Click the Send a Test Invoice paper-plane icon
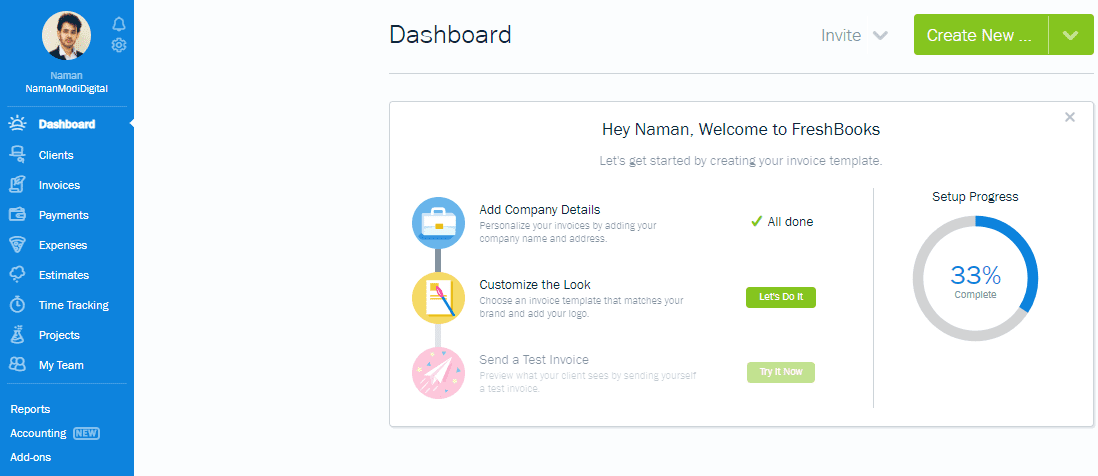 [438, 372]
